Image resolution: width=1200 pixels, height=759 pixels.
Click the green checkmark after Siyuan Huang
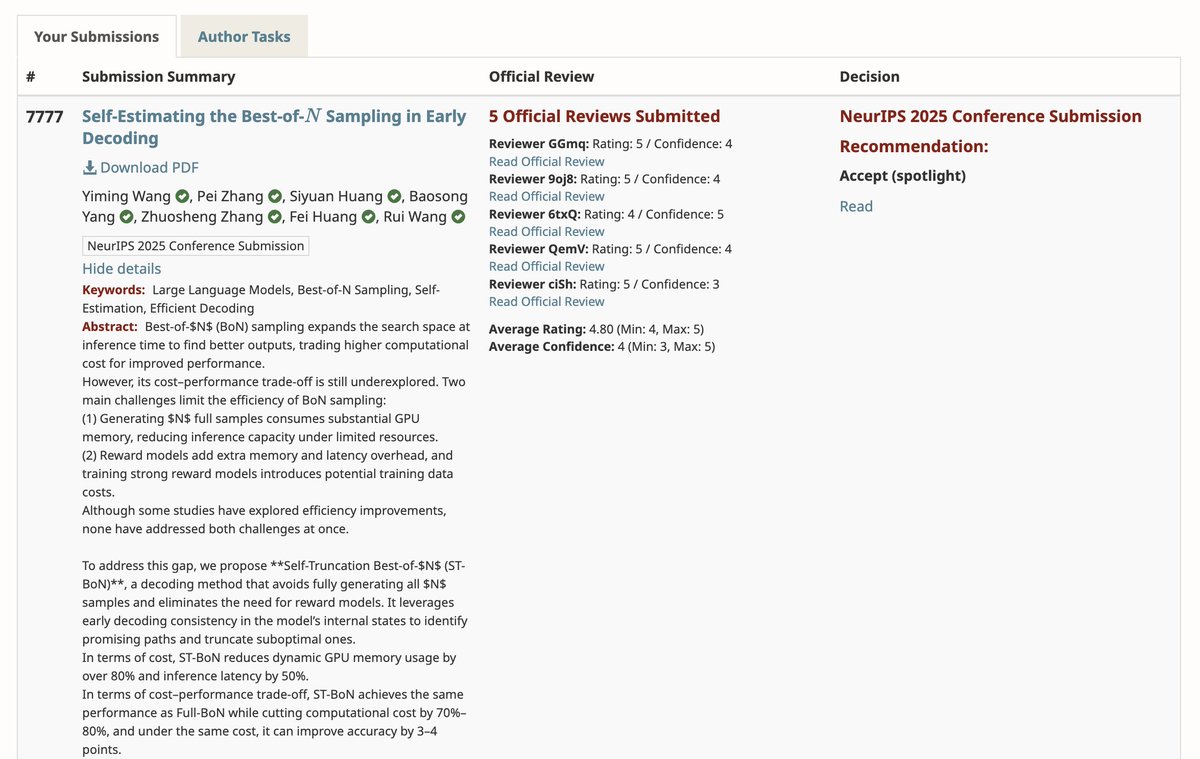tap(394, 196)
